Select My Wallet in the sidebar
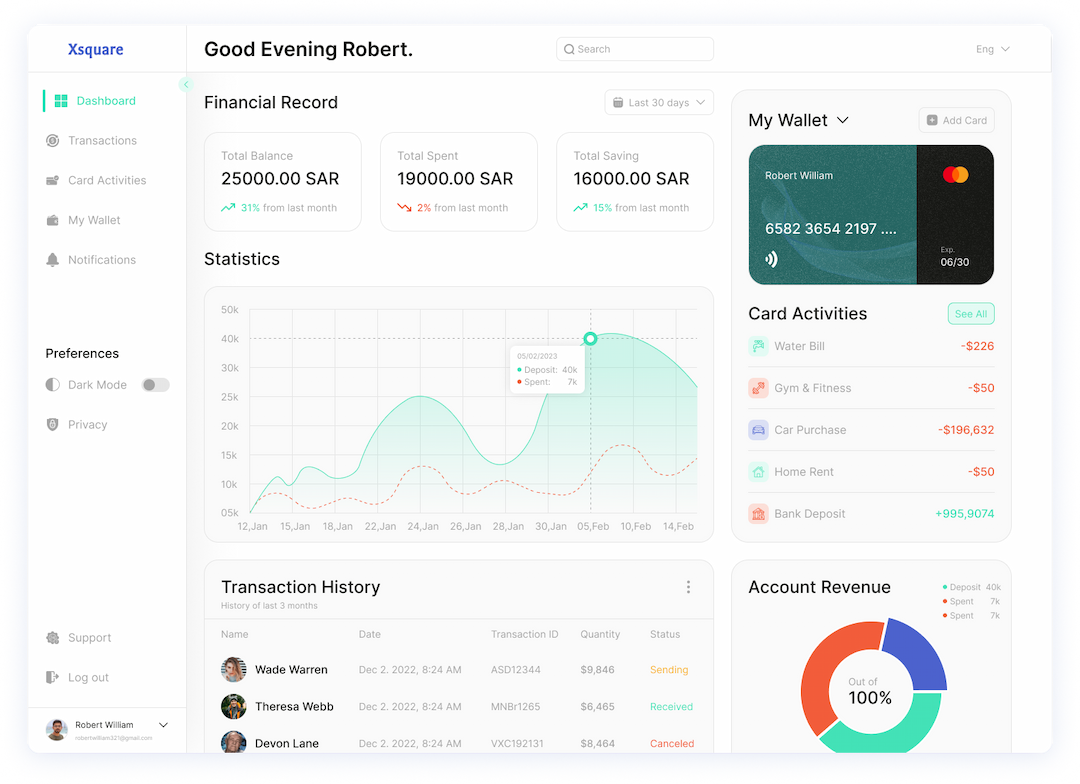 click(94, 220)
